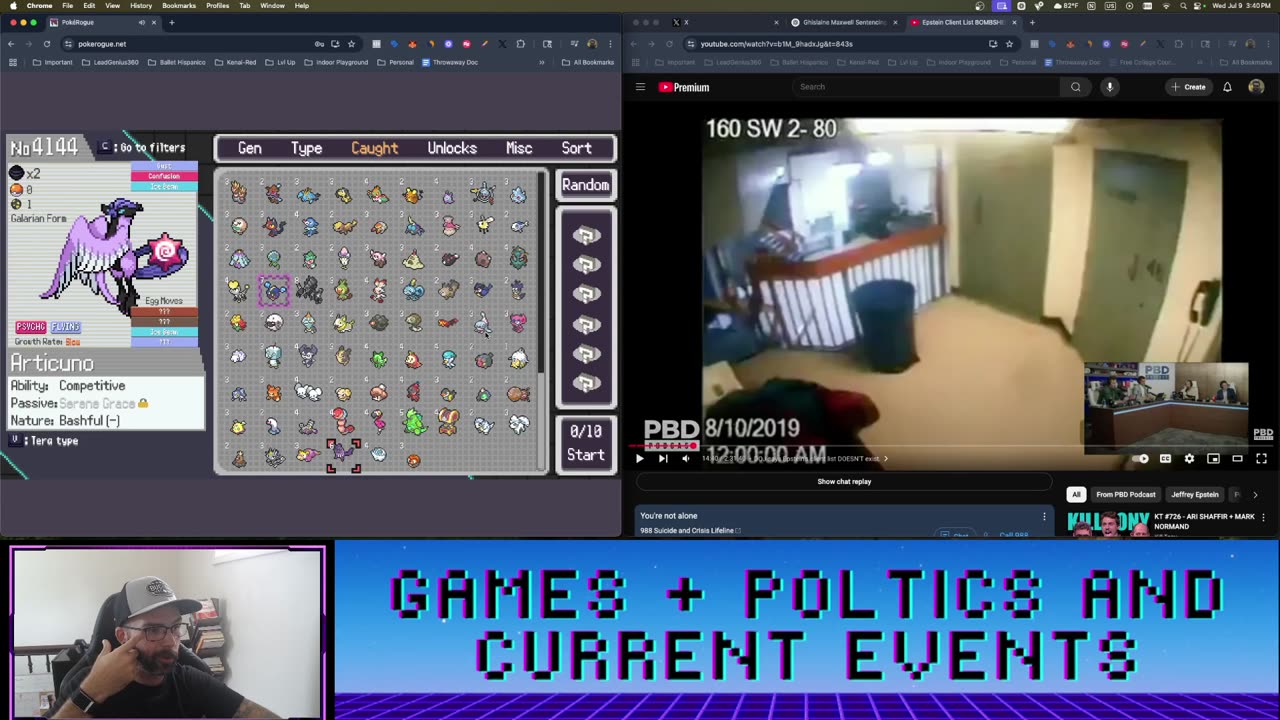Screen dimensions: 1280x720
Task: Skip to next YouTube video
Action: (662, 459)
